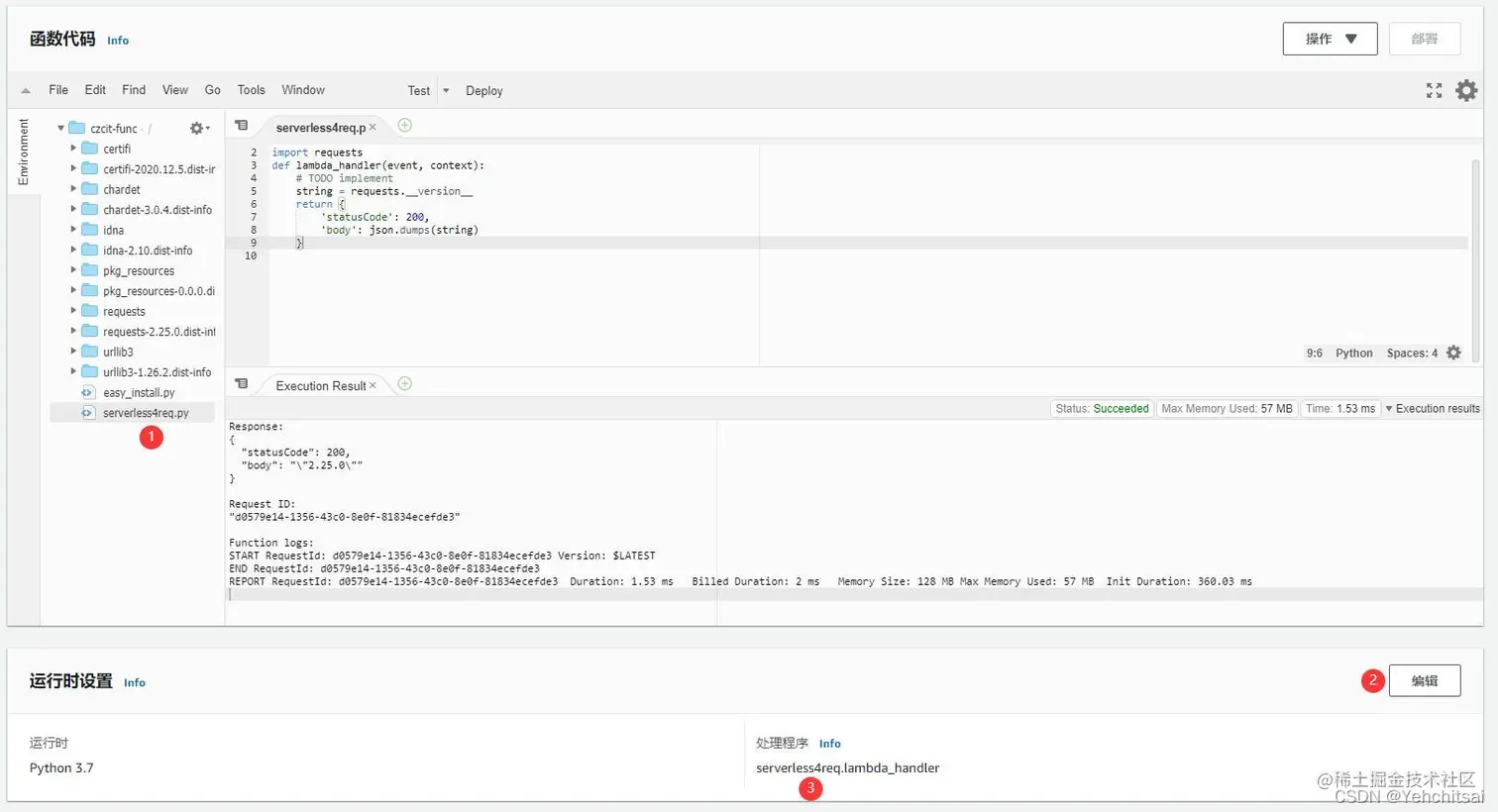
Task: Close the Execution Result tab
Action: (x=373, y=385)
